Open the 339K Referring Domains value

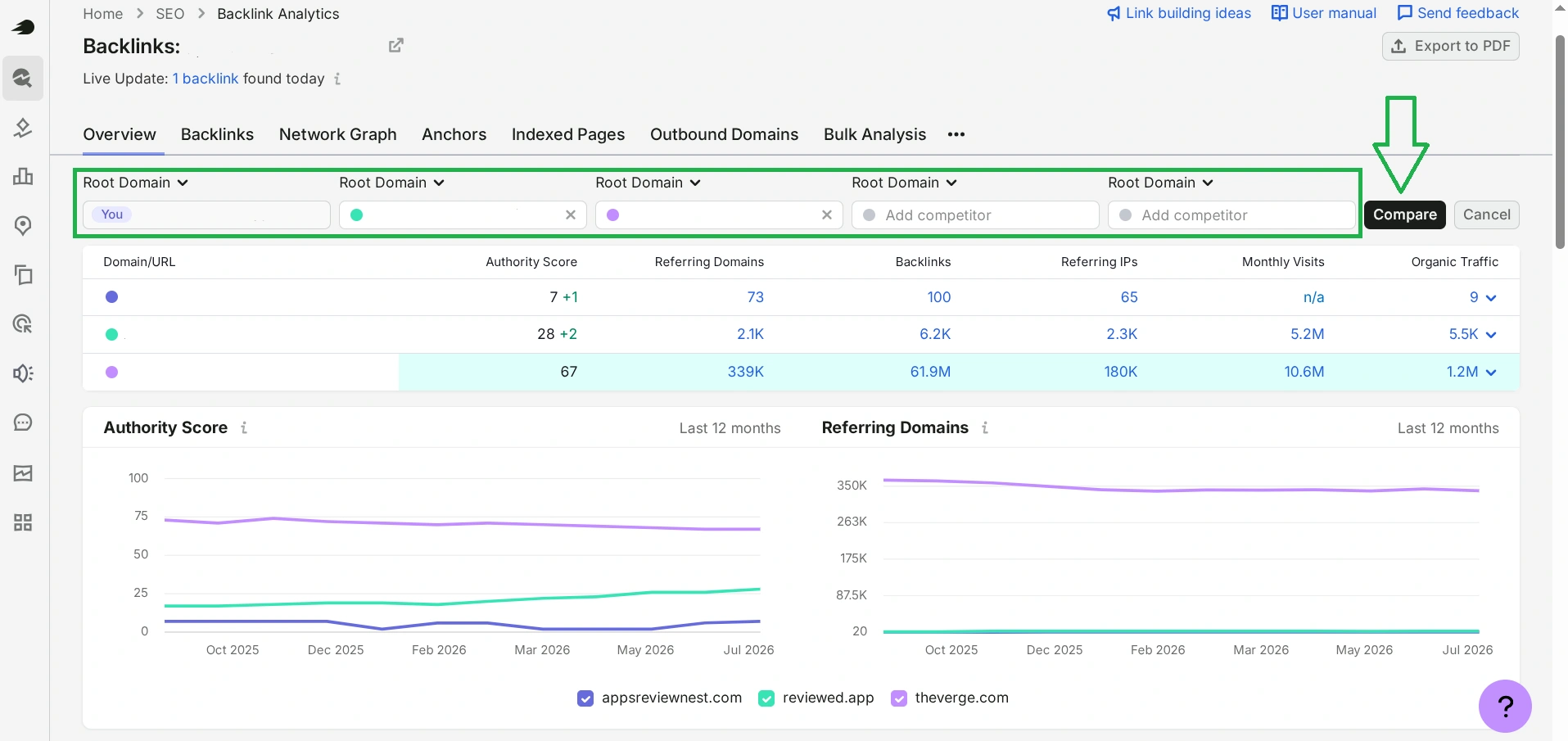[746, 372]
